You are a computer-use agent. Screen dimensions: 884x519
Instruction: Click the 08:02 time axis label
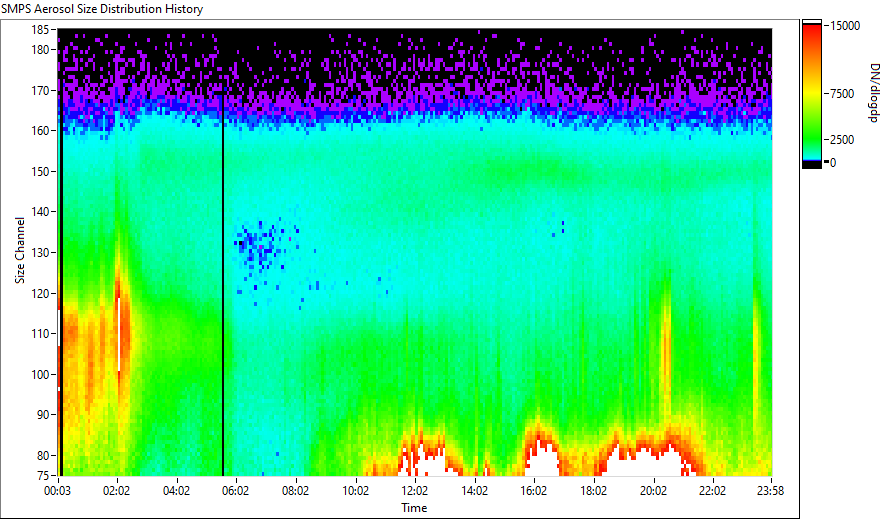click(x=295, y=491)
